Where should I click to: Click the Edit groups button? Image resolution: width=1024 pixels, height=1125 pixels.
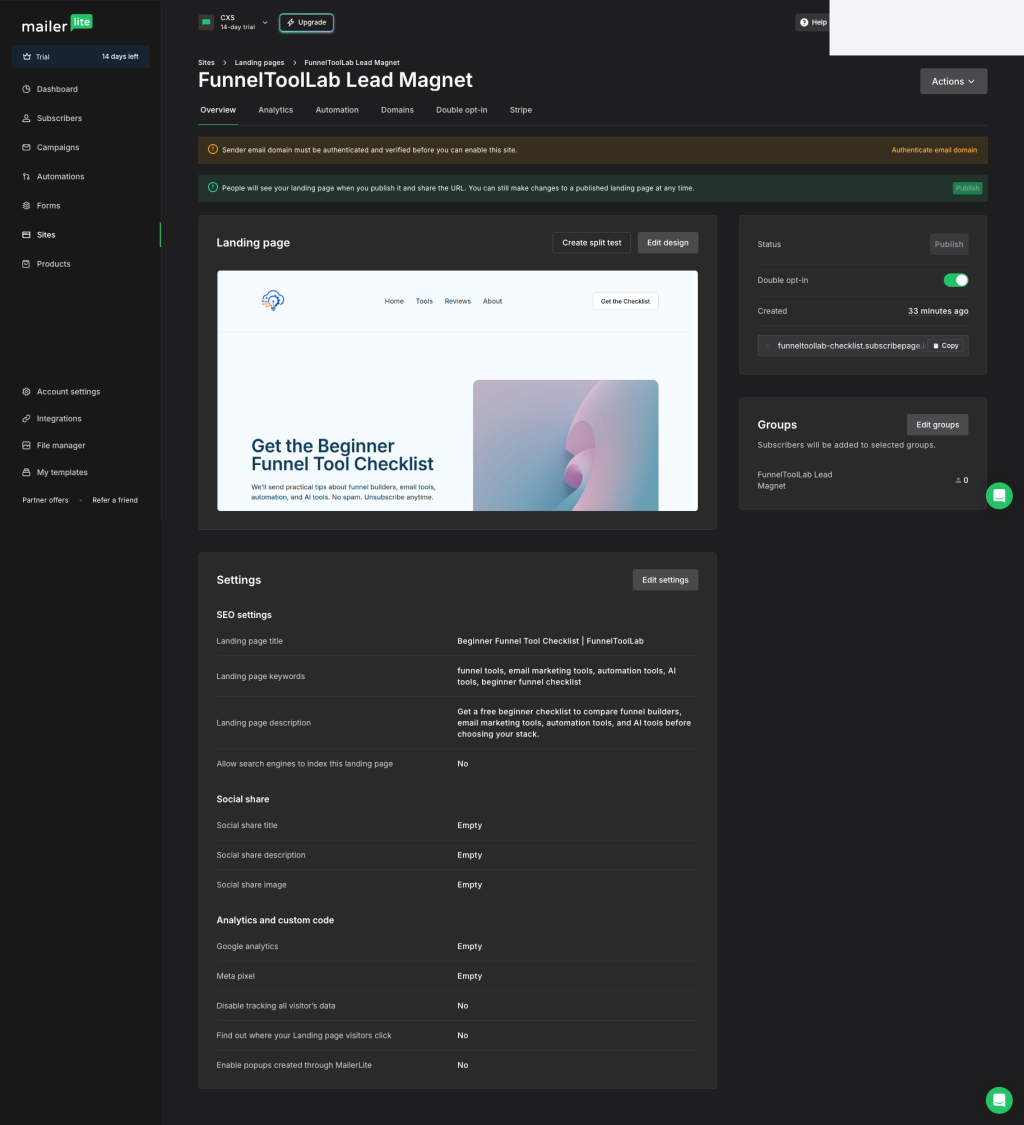coord(937,425)
